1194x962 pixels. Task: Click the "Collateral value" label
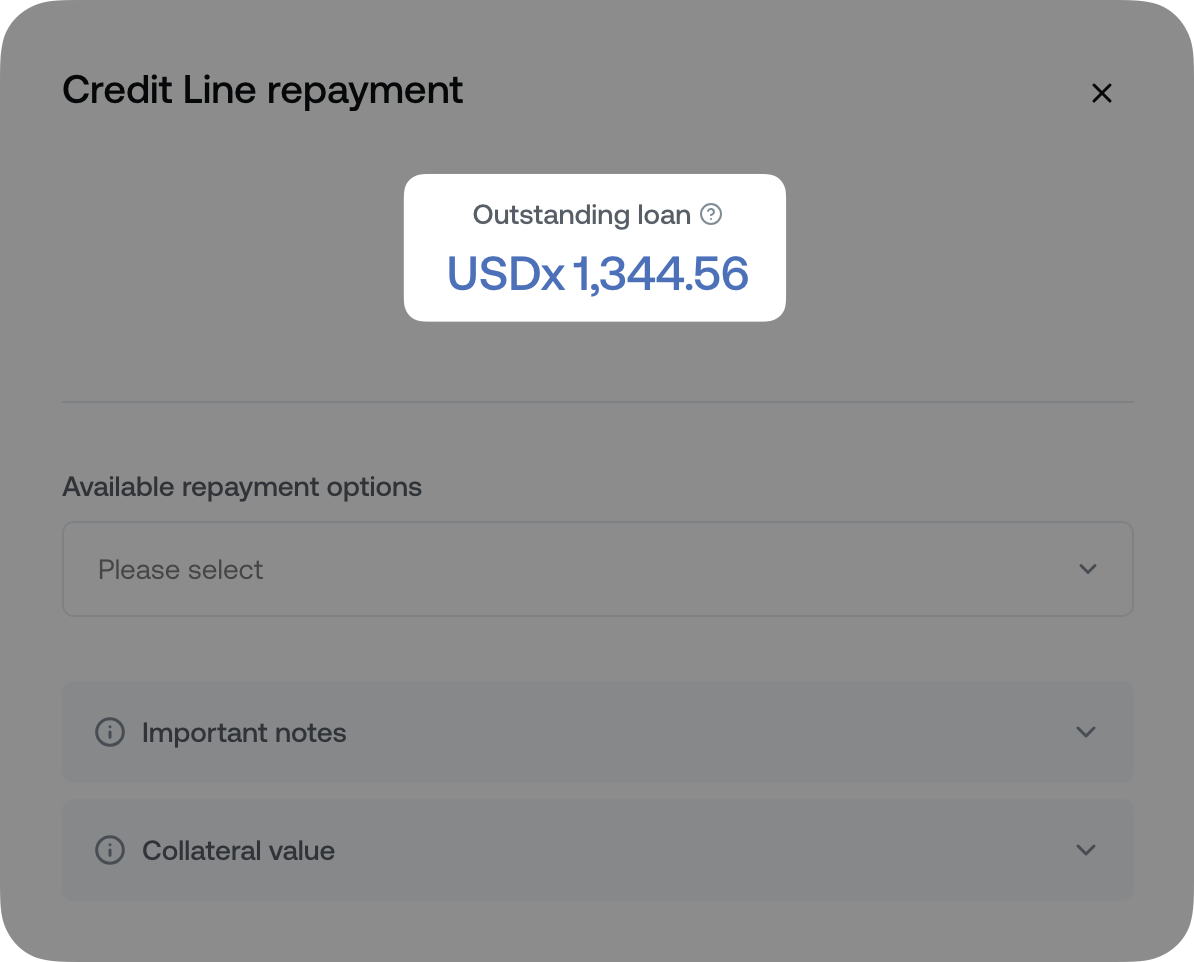coord(238,851)
